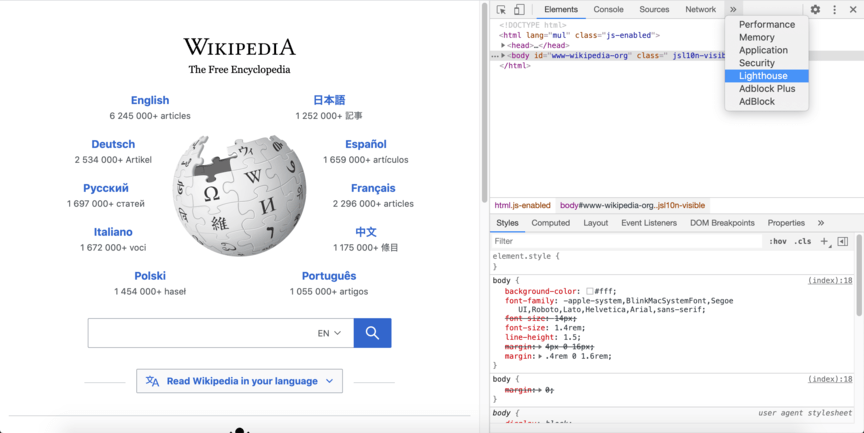Open the Italiano Wikipedia link
Viewport: 864px width, 433px height.
pos(113,232)
